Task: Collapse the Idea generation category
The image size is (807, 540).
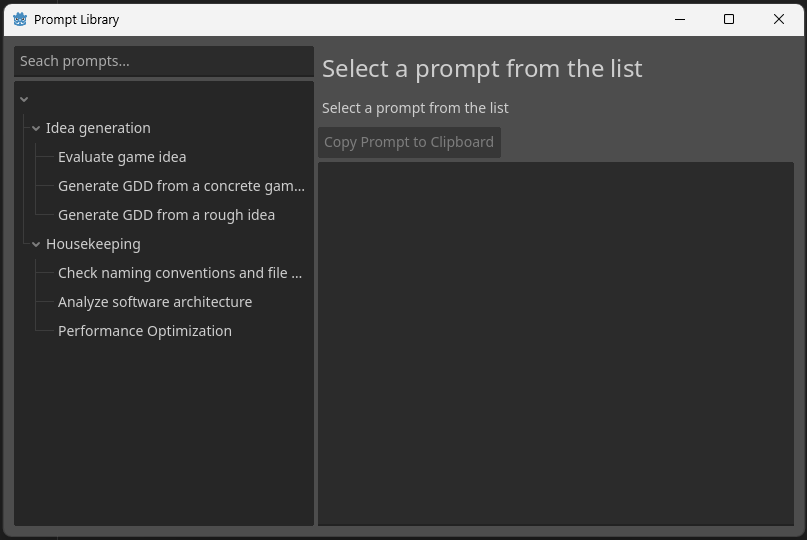Action: (36, 128)
